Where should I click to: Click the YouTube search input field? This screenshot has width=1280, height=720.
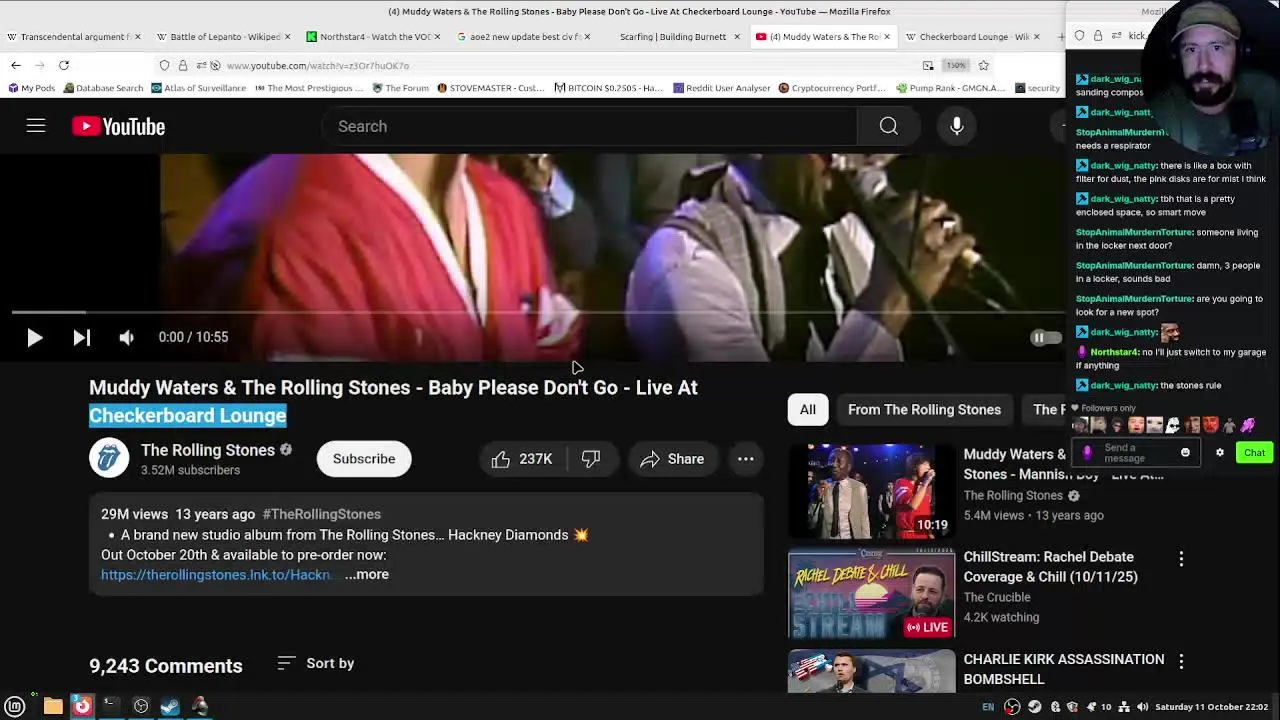(590, 126)
